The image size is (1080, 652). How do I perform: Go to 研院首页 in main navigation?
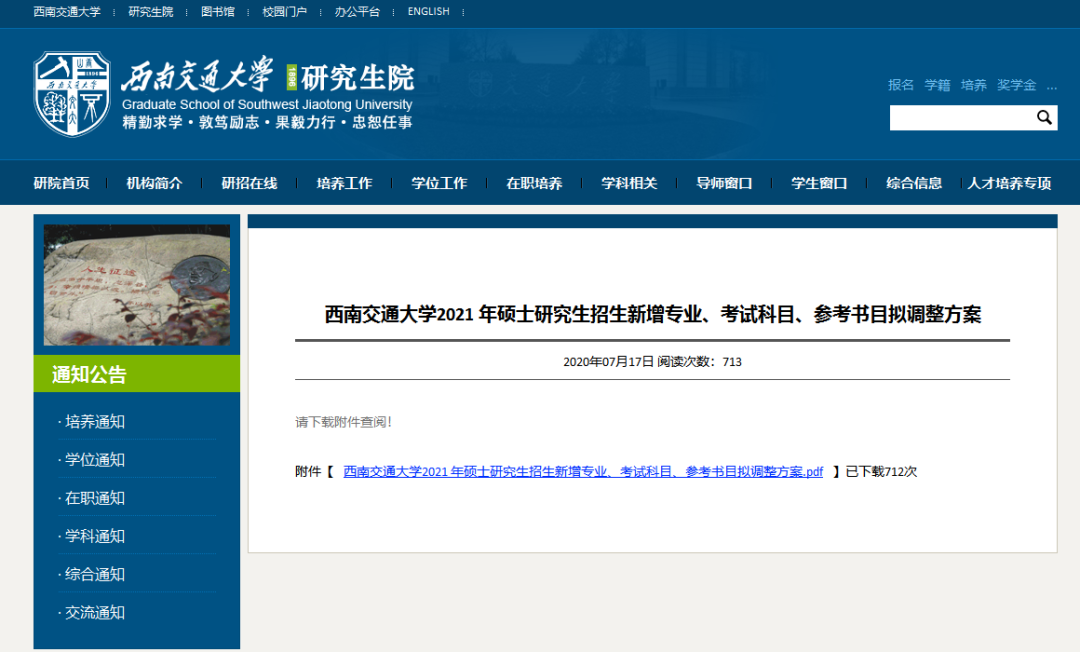pyautogui.click(x=61, y=183)
